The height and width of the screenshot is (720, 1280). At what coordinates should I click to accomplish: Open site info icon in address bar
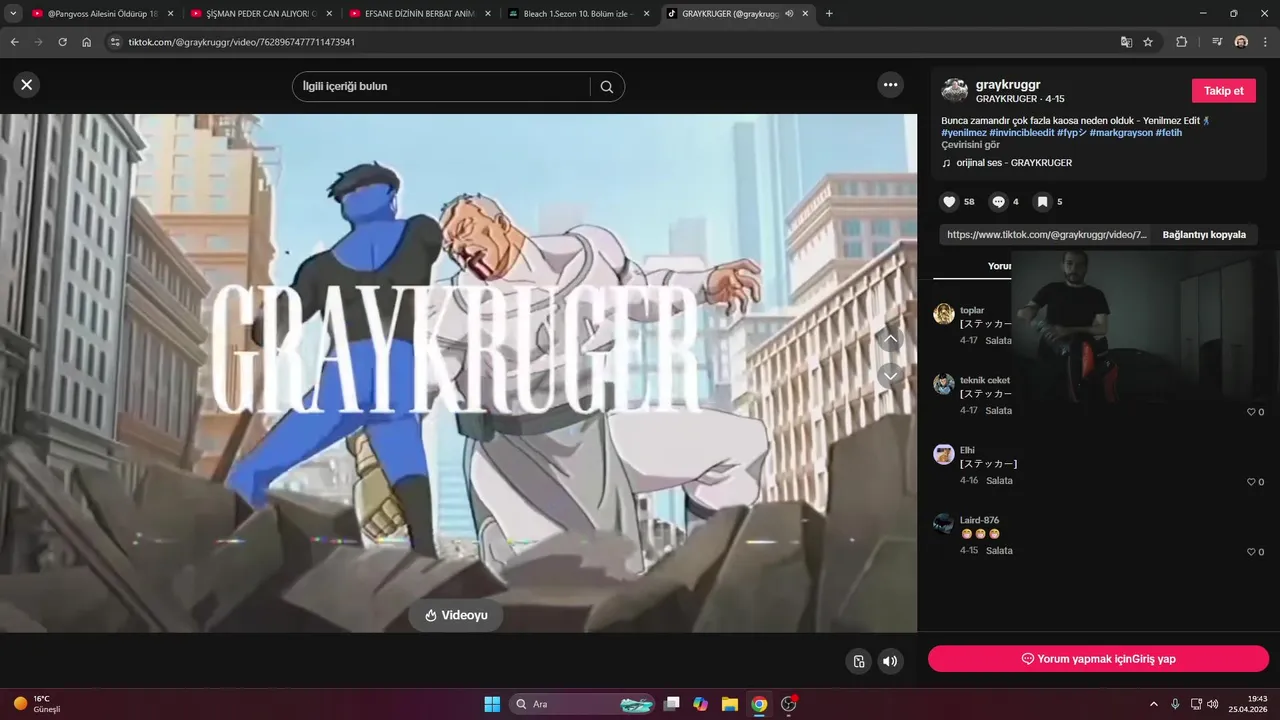point(115,42)
